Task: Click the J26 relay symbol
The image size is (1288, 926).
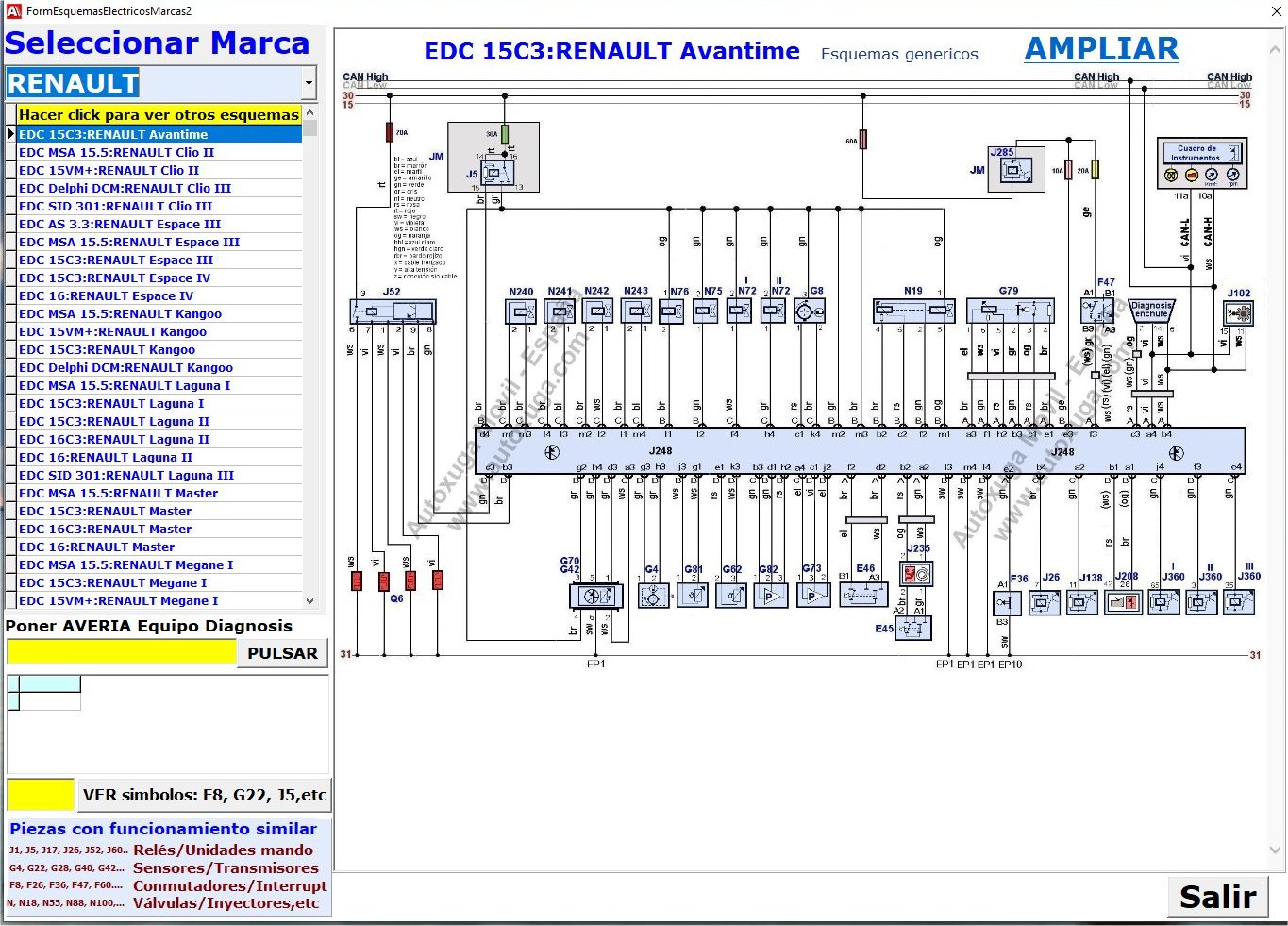Action: coord(1045,602)
